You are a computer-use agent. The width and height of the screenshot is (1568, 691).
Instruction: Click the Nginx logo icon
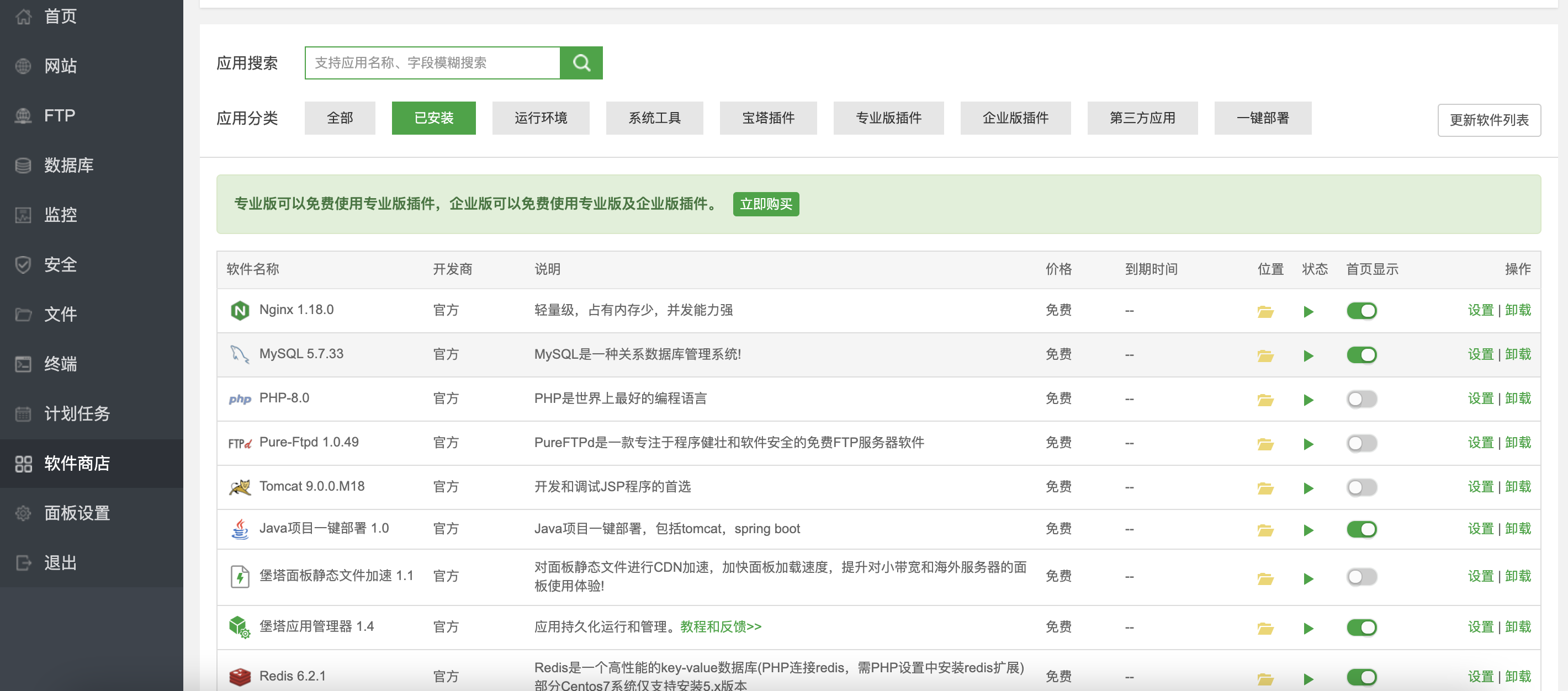pos(240,310)
